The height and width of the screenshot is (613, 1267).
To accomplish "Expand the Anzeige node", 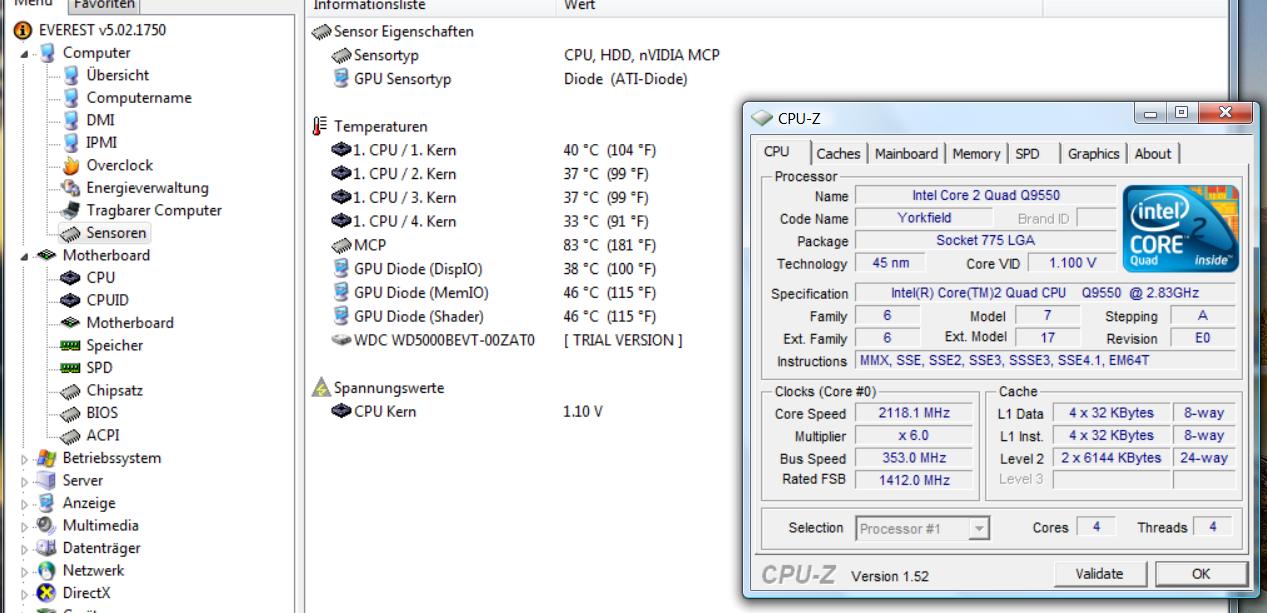I will [x=27, y=503].
